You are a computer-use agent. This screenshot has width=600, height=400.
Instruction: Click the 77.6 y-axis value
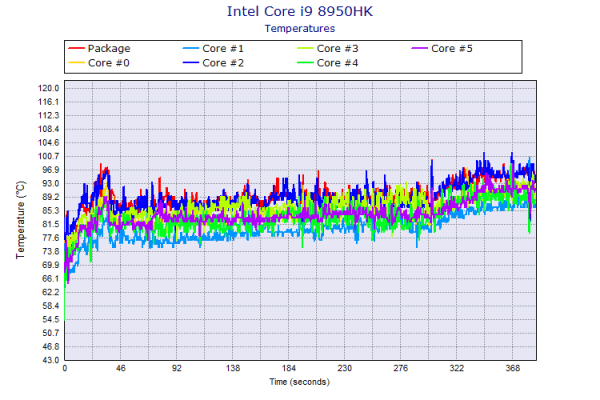click(x=51, y=238)
